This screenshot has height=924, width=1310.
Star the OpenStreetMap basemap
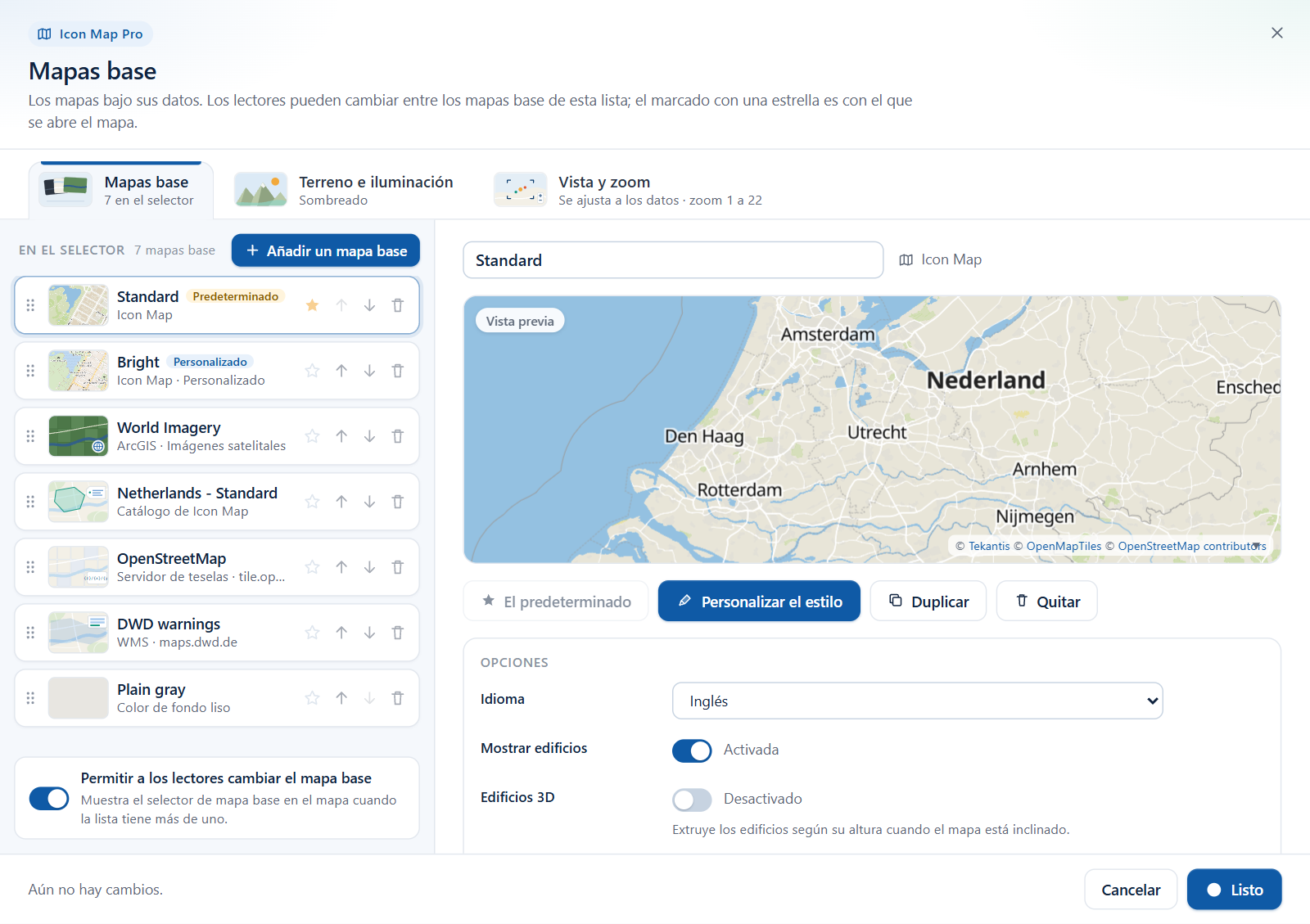(312, 567)
